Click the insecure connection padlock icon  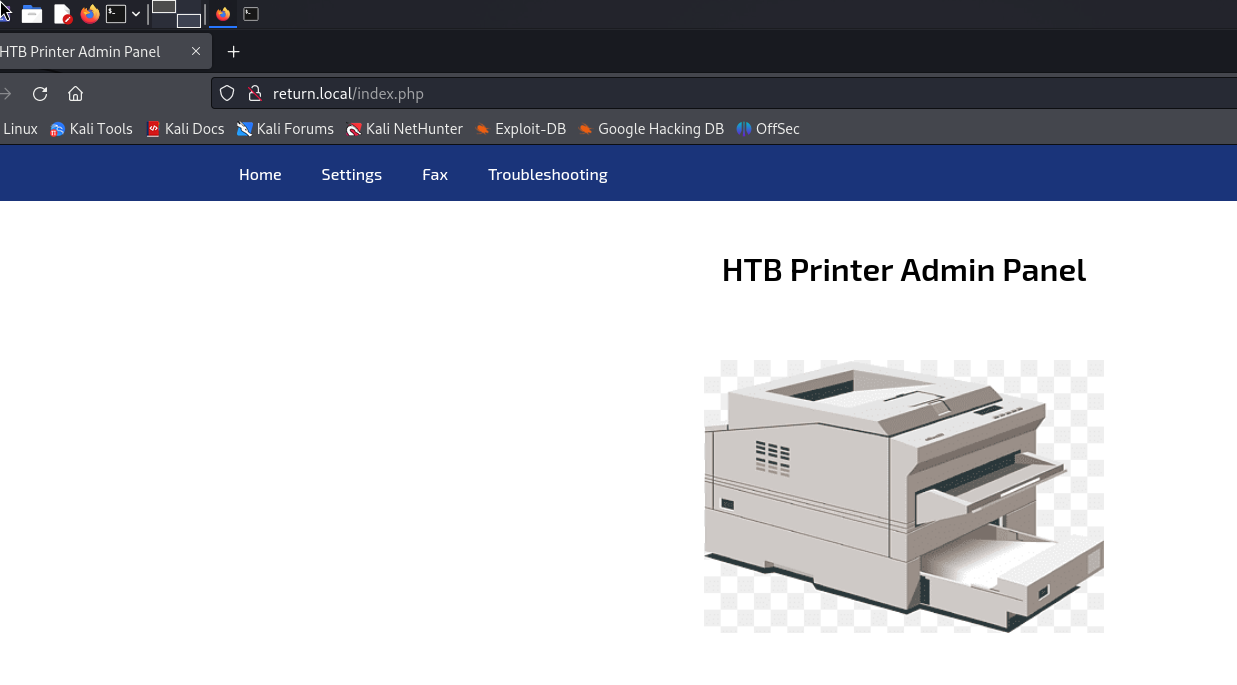254,94
